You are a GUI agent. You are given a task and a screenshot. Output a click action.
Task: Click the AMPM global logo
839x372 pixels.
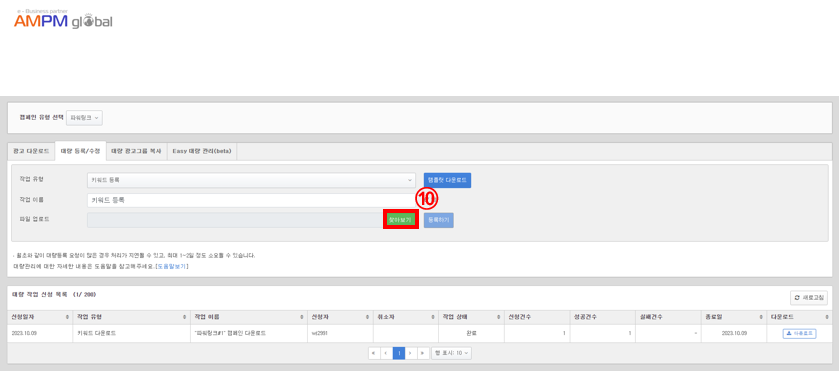click(63, 19)
